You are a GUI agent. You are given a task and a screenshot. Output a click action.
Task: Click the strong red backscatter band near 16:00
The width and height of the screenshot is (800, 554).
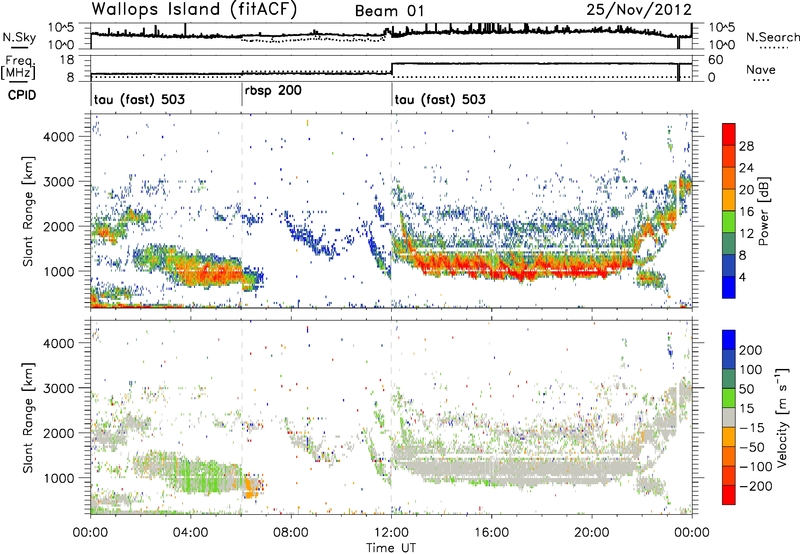coord(491,267)
